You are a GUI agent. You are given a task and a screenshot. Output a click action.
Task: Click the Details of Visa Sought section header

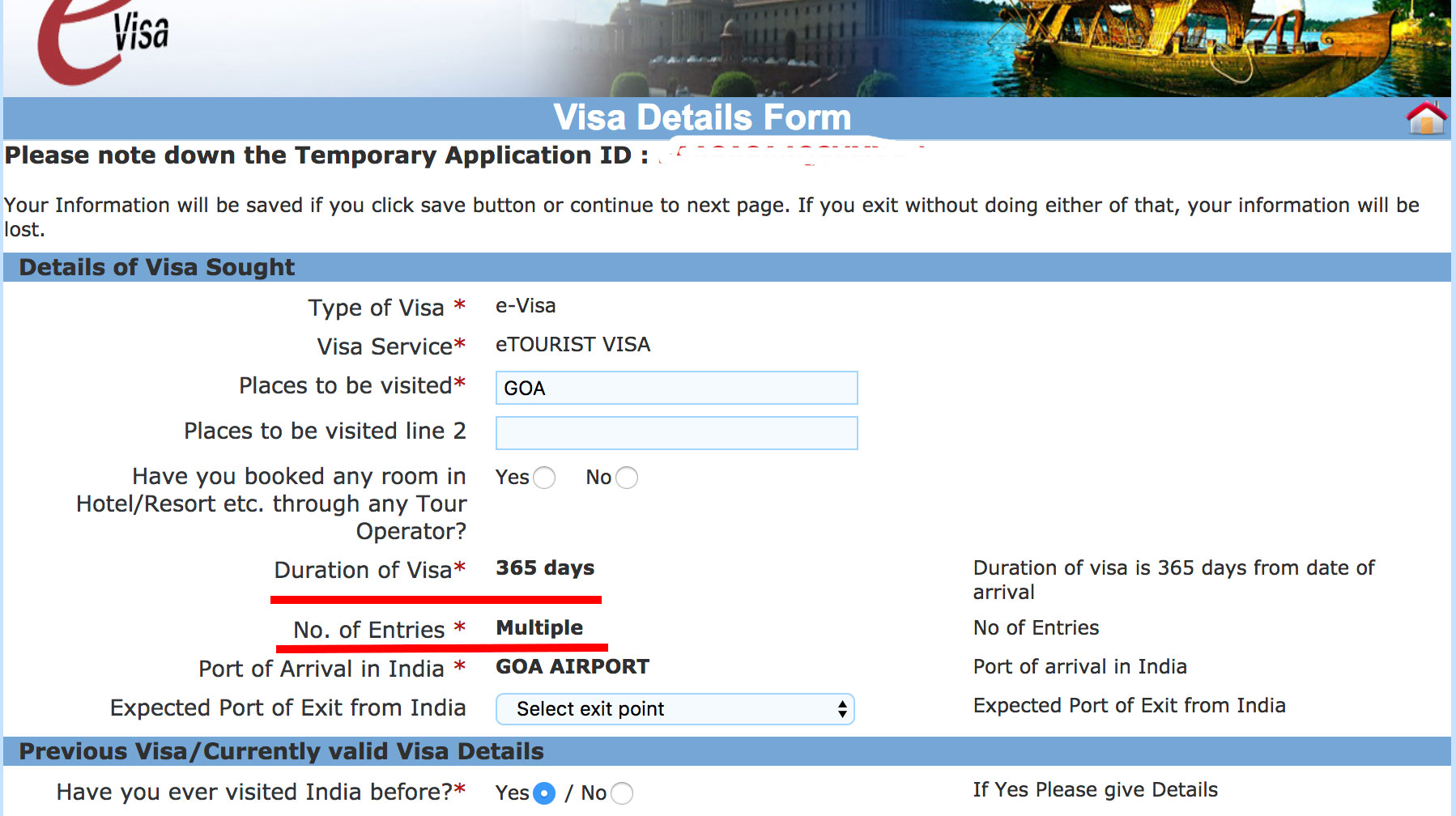[157, 267]
